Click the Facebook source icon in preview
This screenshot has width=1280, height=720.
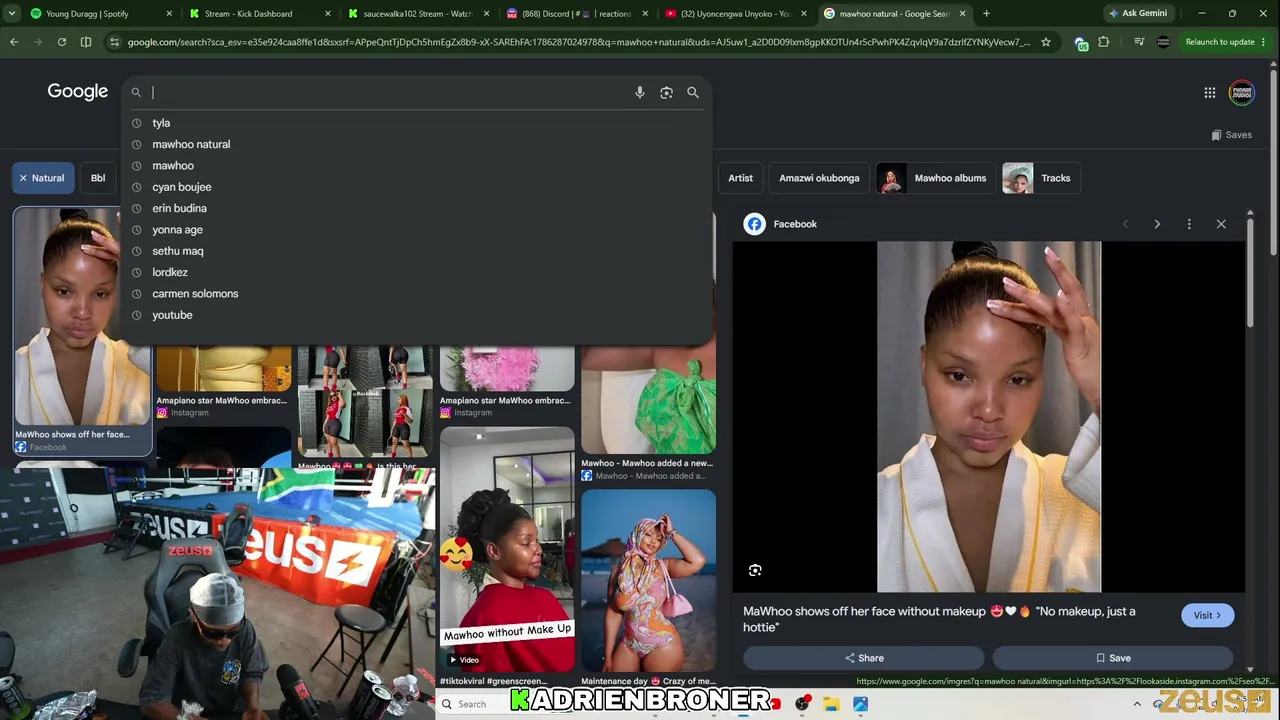click(754, 224)
